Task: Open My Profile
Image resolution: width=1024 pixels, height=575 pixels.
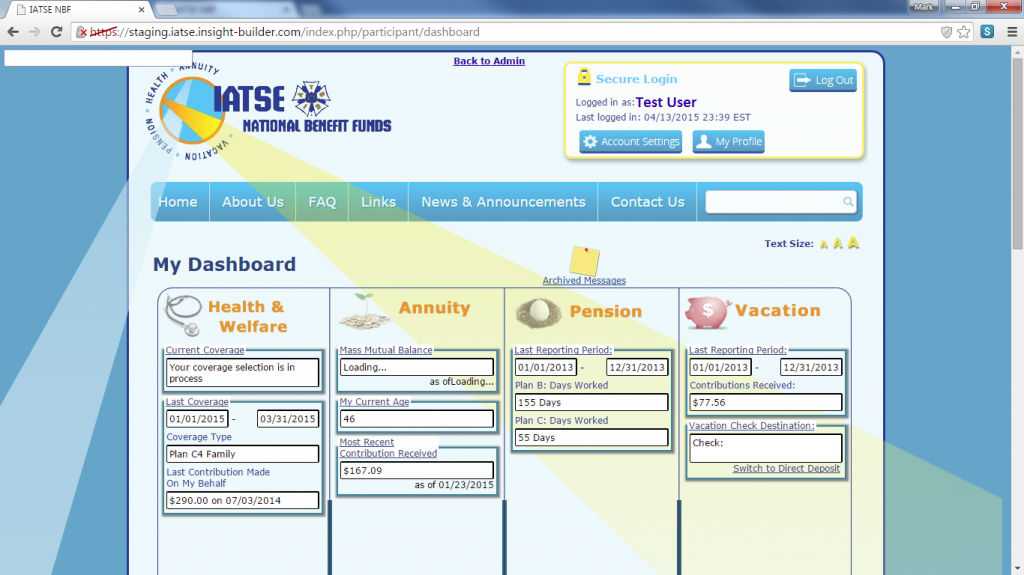Action: click(x=728, y=141)
